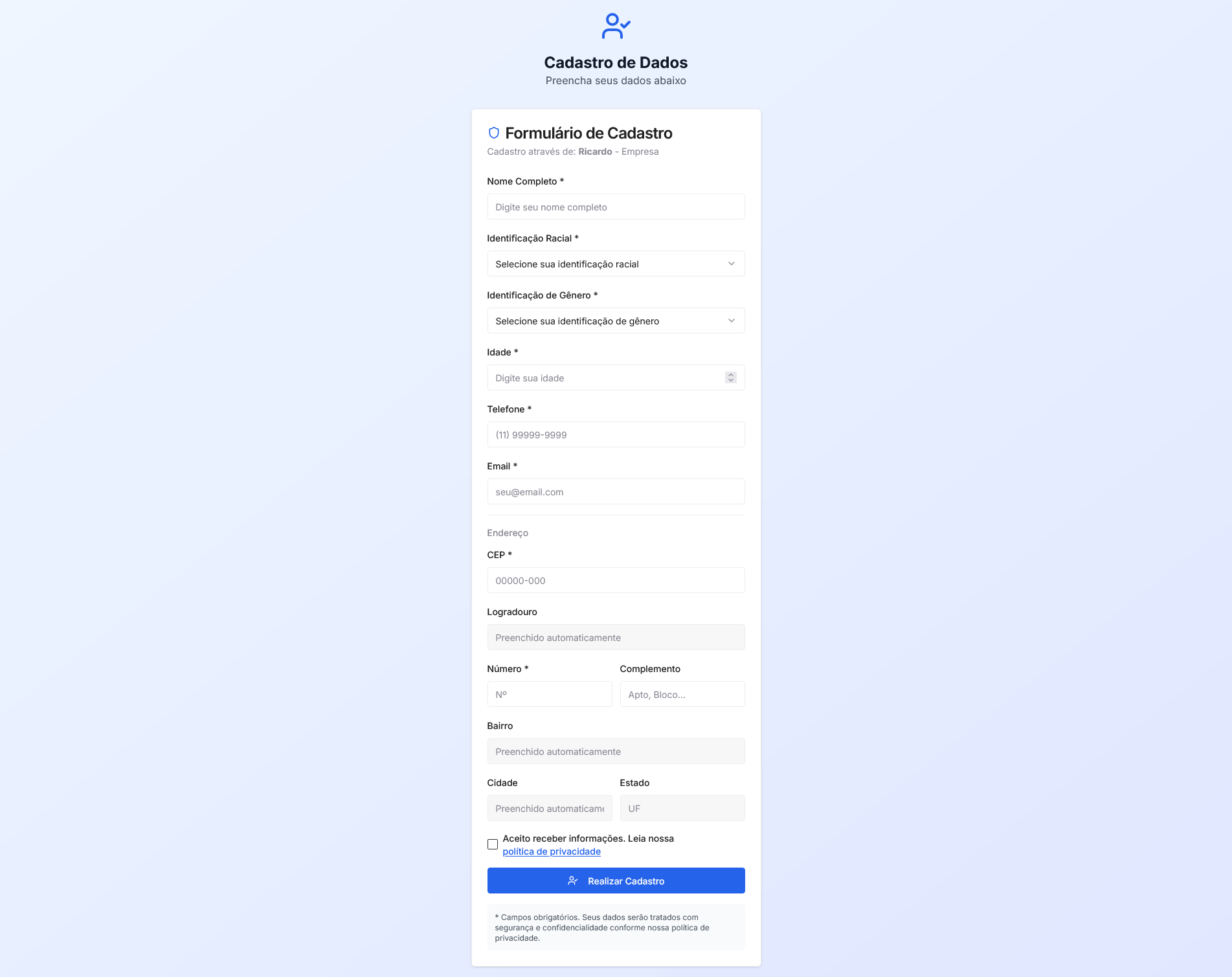The height and width of the screenshot is (977, 1232).
Task: Check the accept receiving information checkbox
Action: pyautogui.click(x=493, y=844)
